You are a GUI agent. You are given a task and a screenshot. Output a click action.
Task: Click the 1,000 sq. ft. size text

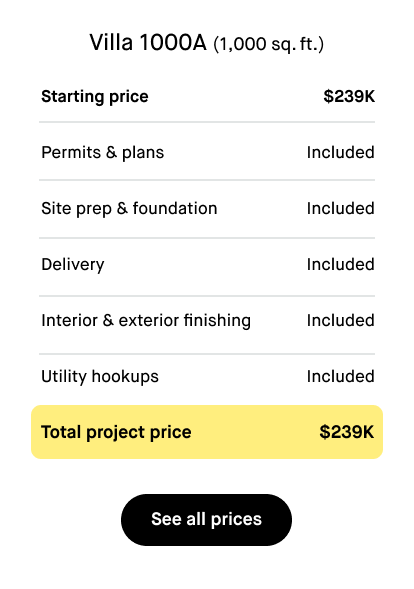coord(269,44)
